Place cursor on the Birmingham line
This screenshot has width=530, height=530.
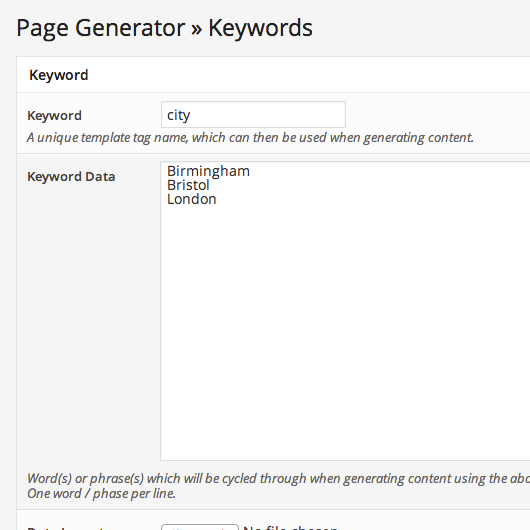[x=208, y=171]
